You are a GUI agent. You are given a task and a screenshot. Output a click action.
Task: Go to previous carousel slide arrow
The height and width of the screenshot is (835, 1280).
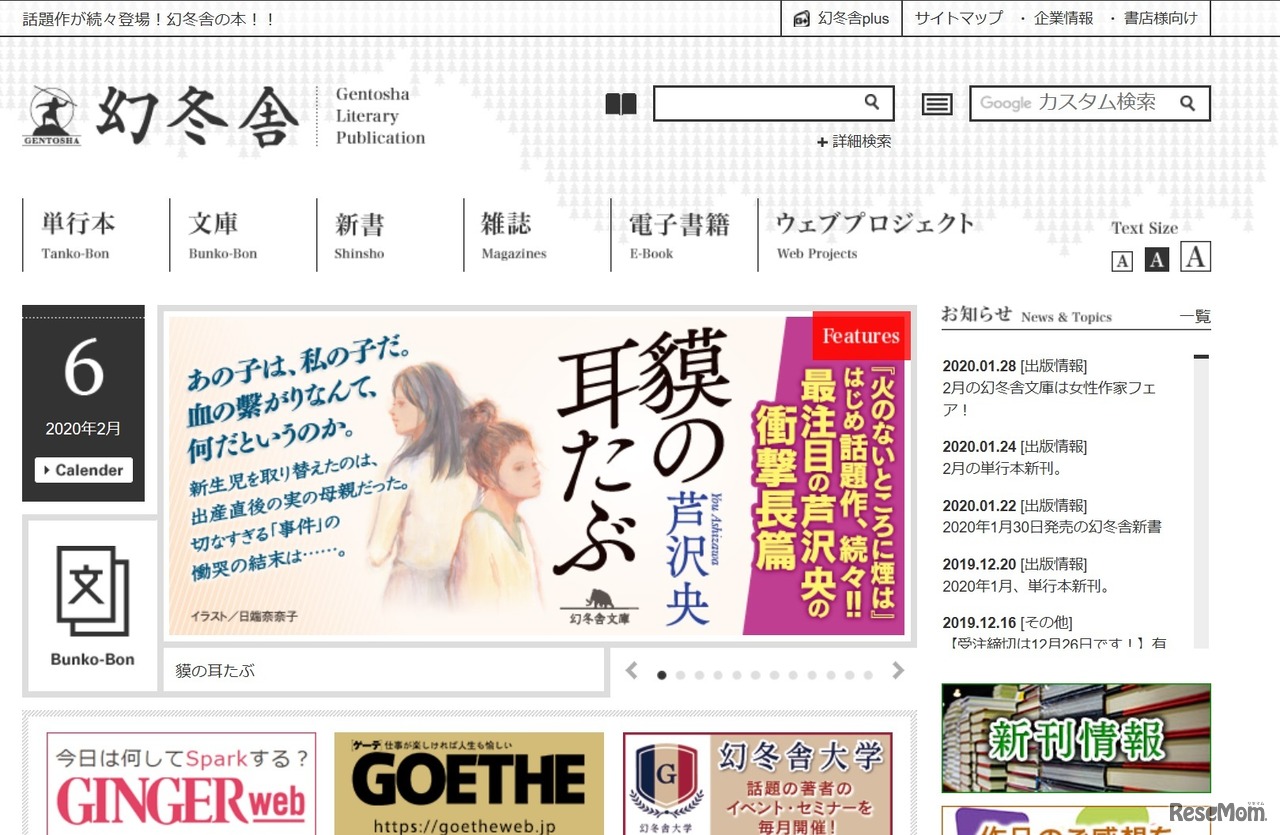coord(632,671)
